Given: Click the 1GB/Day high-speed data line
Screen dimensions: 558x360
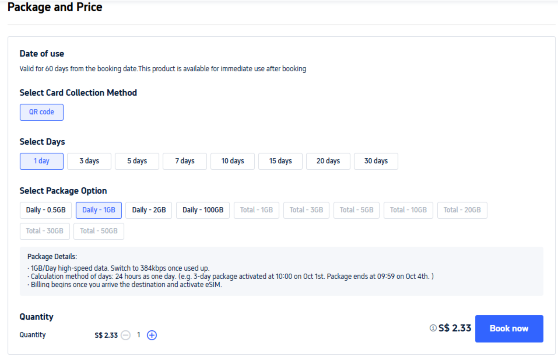Looking at the screenshot, I should [119, 268].
